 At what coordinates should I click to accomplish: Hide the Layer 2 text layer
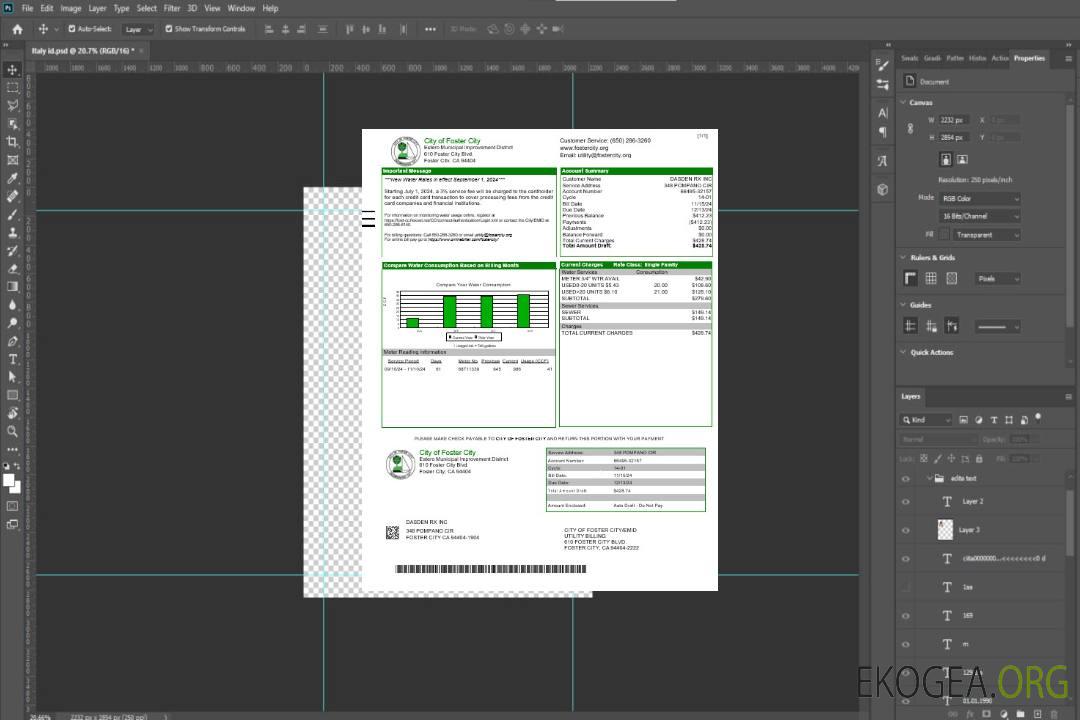tap(906, 502)
